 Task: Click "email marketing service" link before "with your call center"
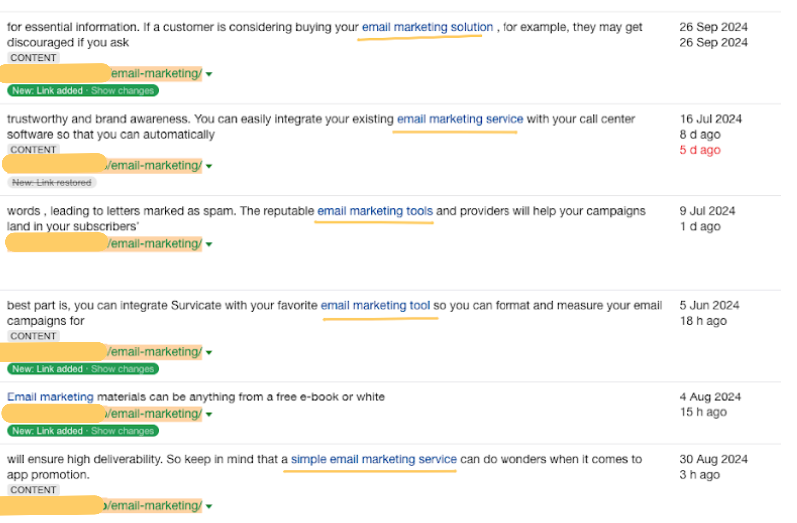click(459, 119)
